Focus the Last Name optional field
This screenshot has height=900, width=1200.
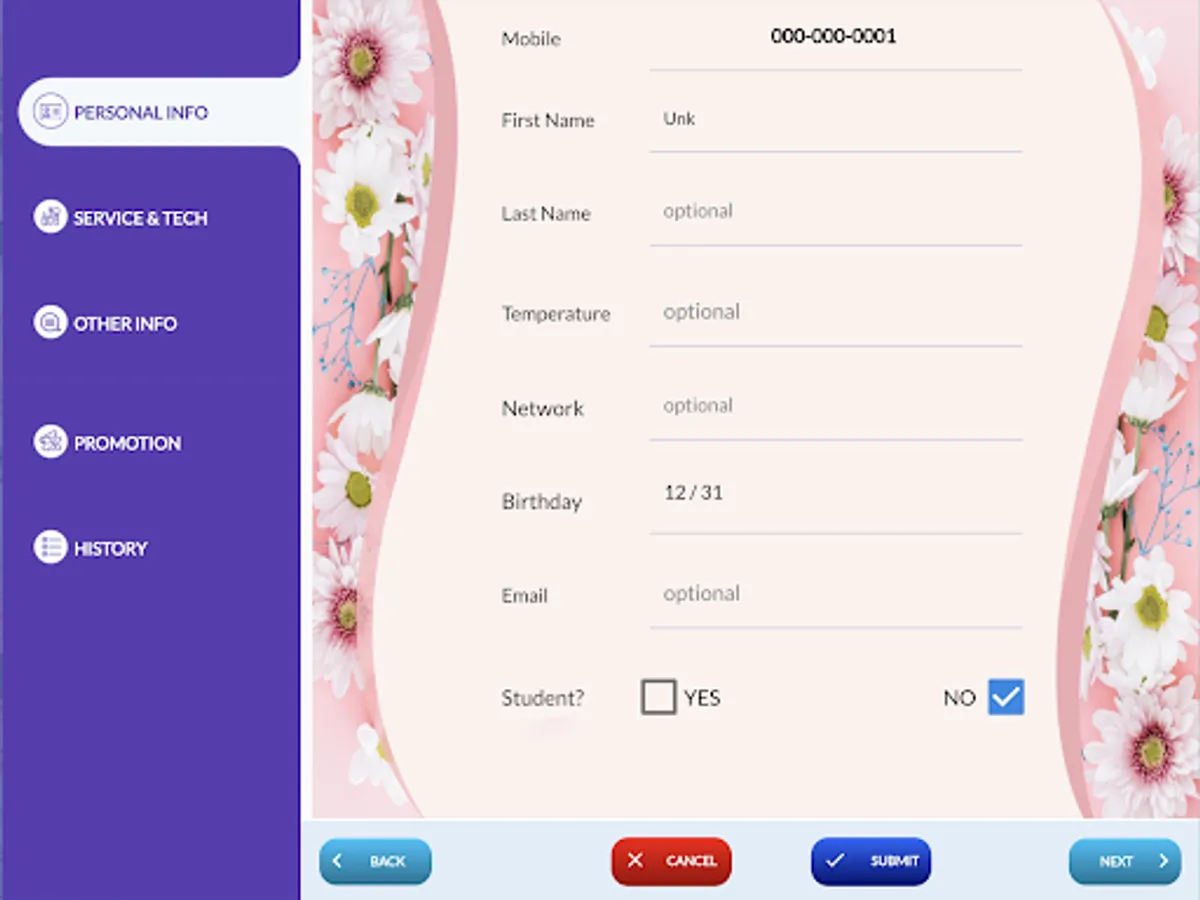(835, 213)
